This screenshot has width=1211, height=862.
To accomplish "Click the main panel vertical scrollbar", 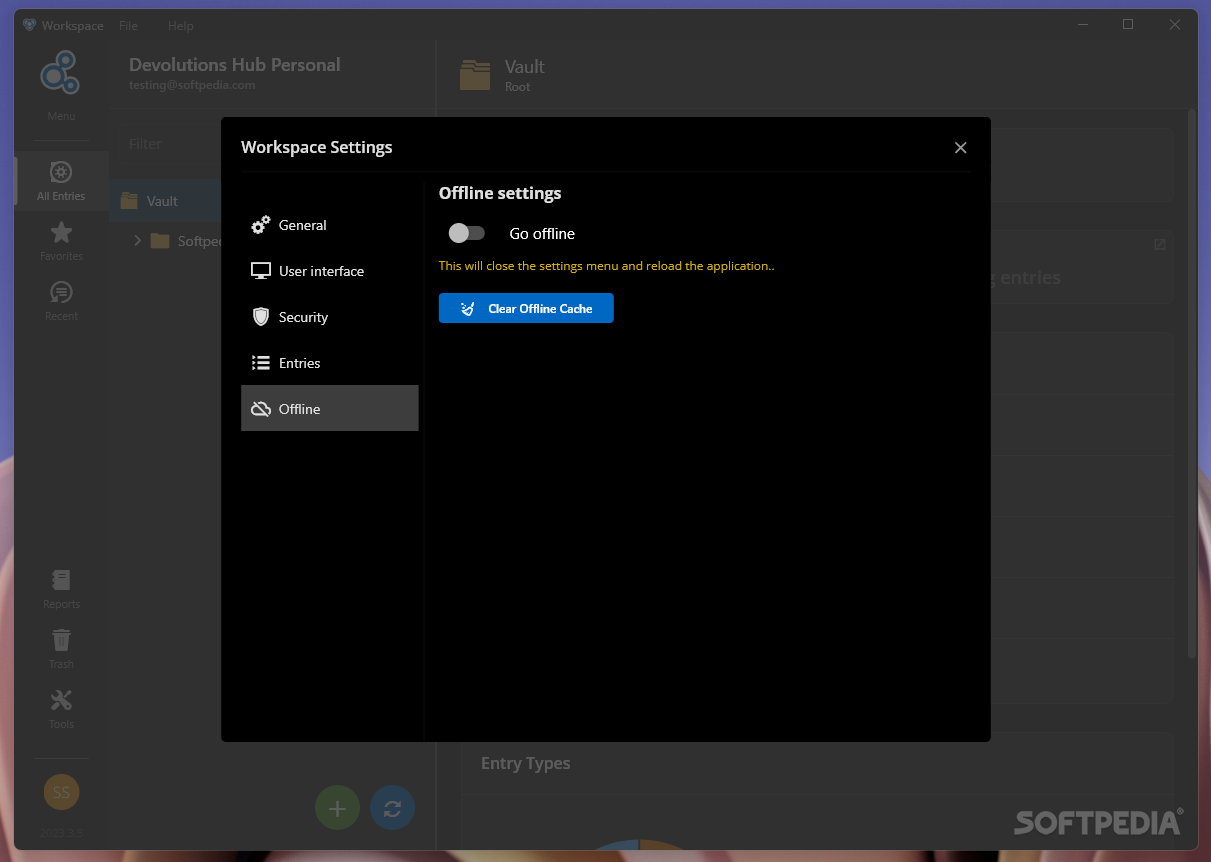I will click(x=1190, y=383).
